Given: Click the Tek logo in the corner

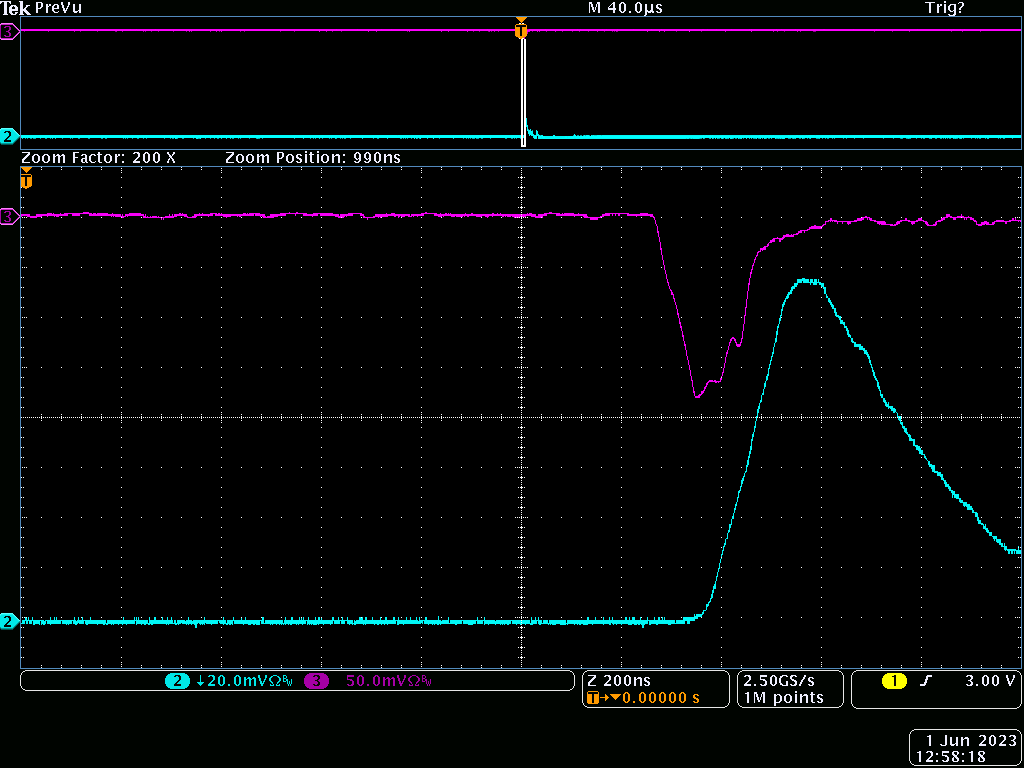Looking at the screenshot, I should click(15, 8).
